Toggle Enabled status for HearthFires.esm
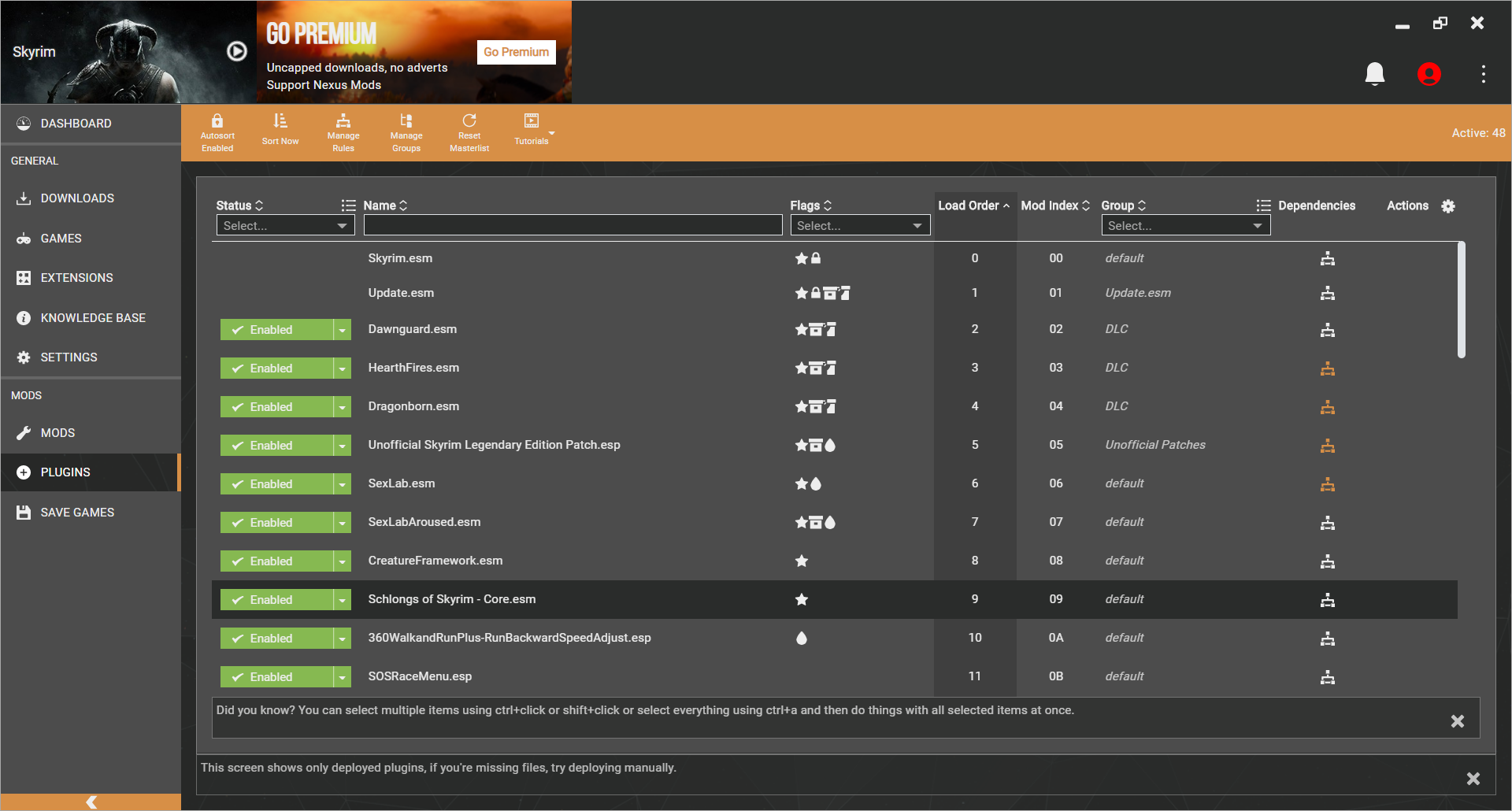The height and width of the screenshot is (811, 1512). [276, 368]
